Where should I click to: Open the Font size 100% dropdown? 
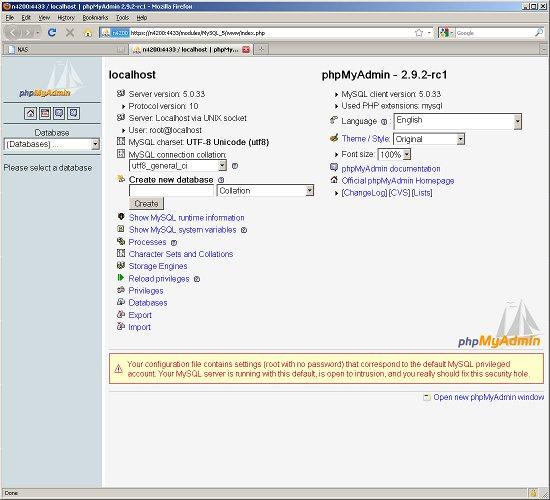(x=394, y=154)
